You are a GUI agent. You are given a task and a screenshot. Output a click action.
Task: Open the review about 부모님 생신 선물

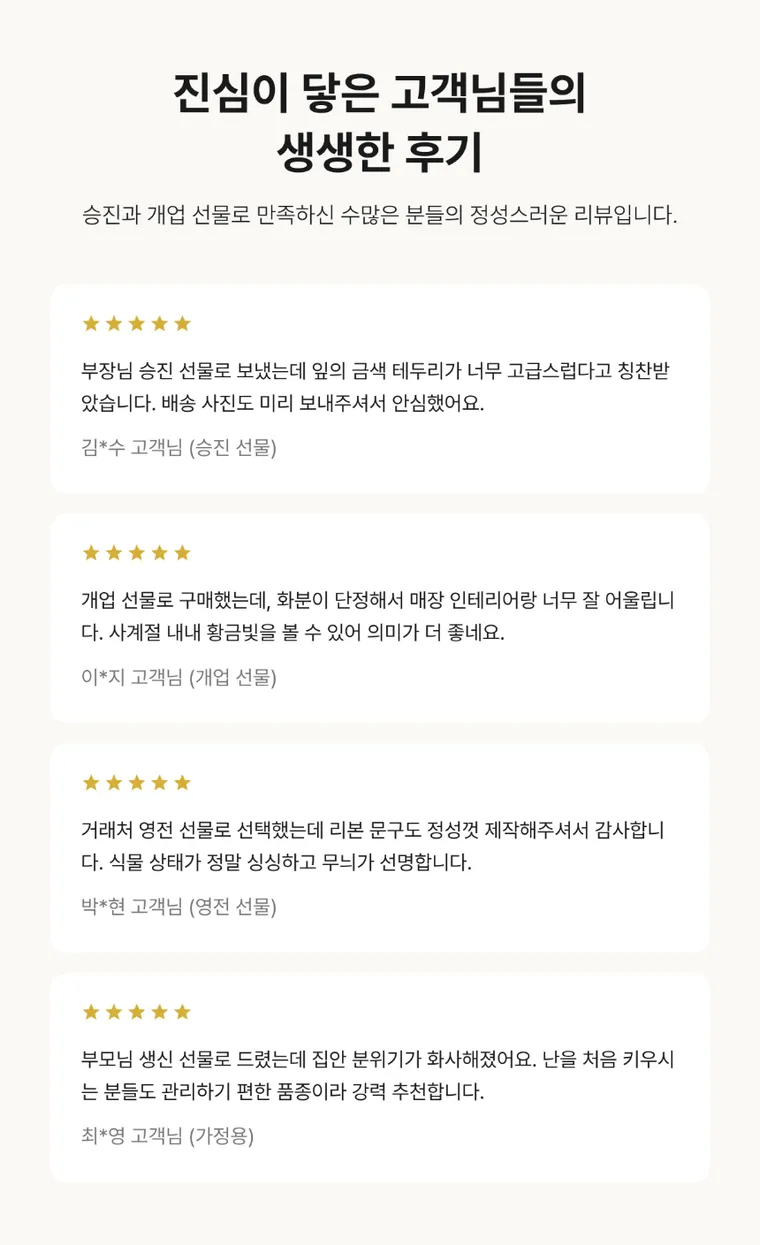click(380, 1078)
